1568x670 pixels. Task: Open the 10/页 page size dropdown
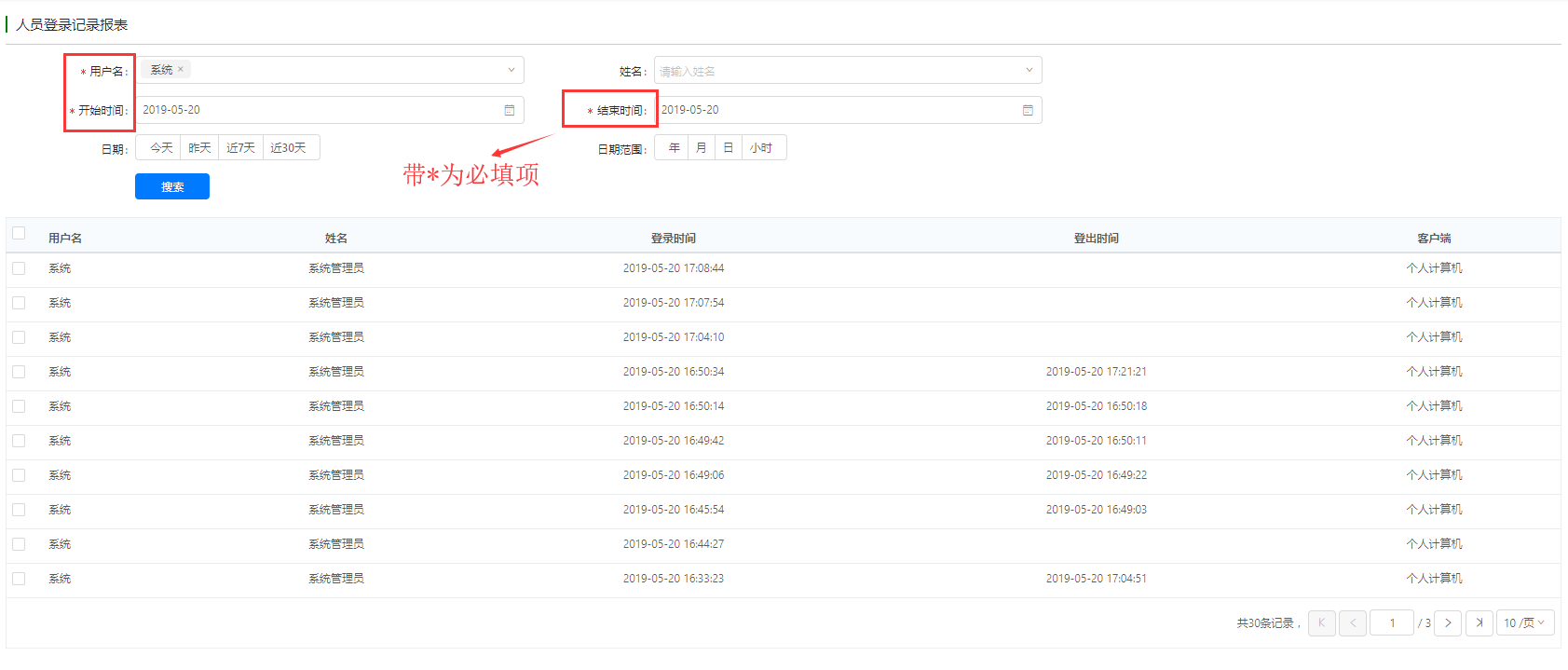pyautogui.click(x=1524, y=622)
